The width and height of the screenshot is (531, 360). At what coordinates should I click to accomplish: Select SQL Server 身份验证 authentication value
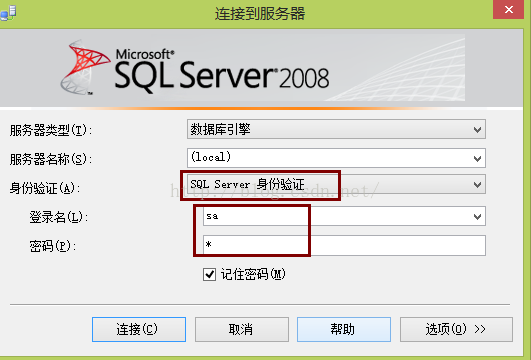click(247, 184)
